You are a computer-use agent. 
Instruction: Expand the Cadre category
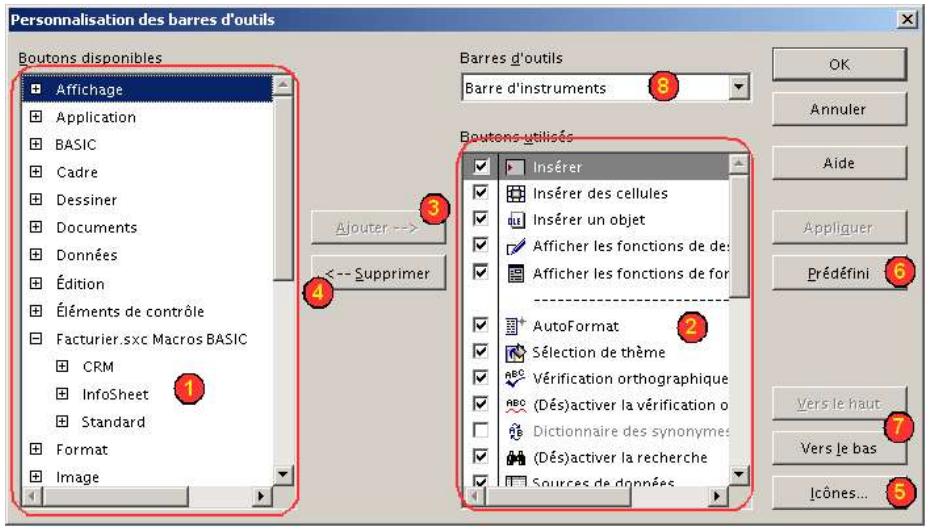click(36, 172)
